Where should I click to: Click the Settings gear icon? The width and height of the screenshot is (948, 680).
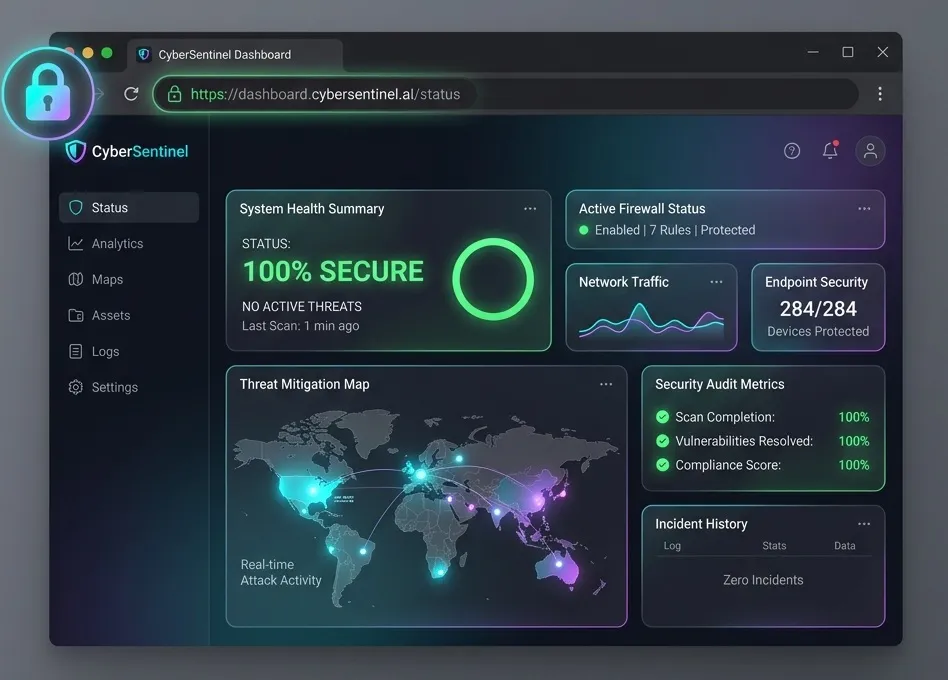(76, 387)
